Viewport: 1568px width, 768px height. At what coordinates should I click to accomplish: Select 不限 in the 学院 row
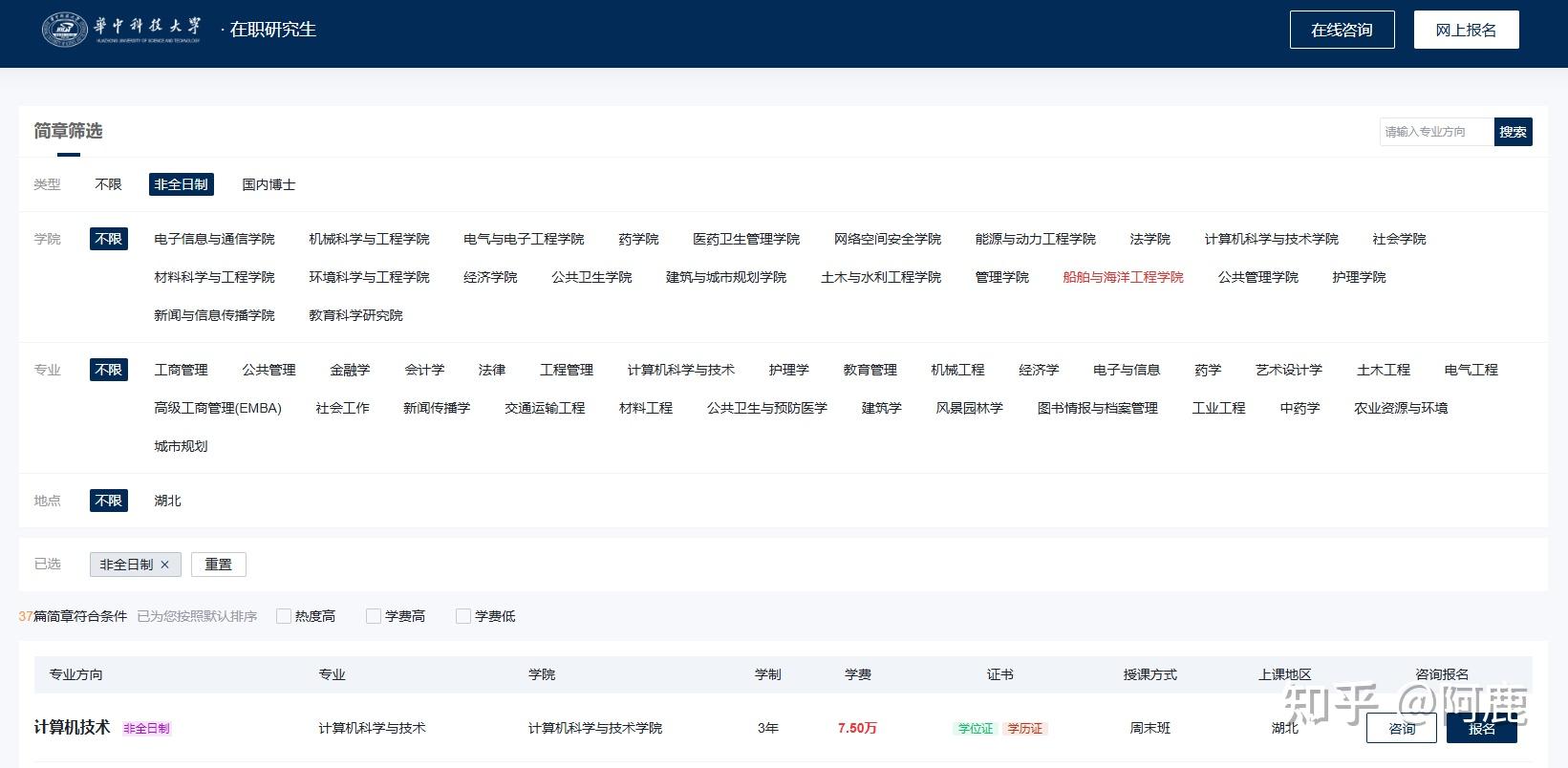point(109,239)
